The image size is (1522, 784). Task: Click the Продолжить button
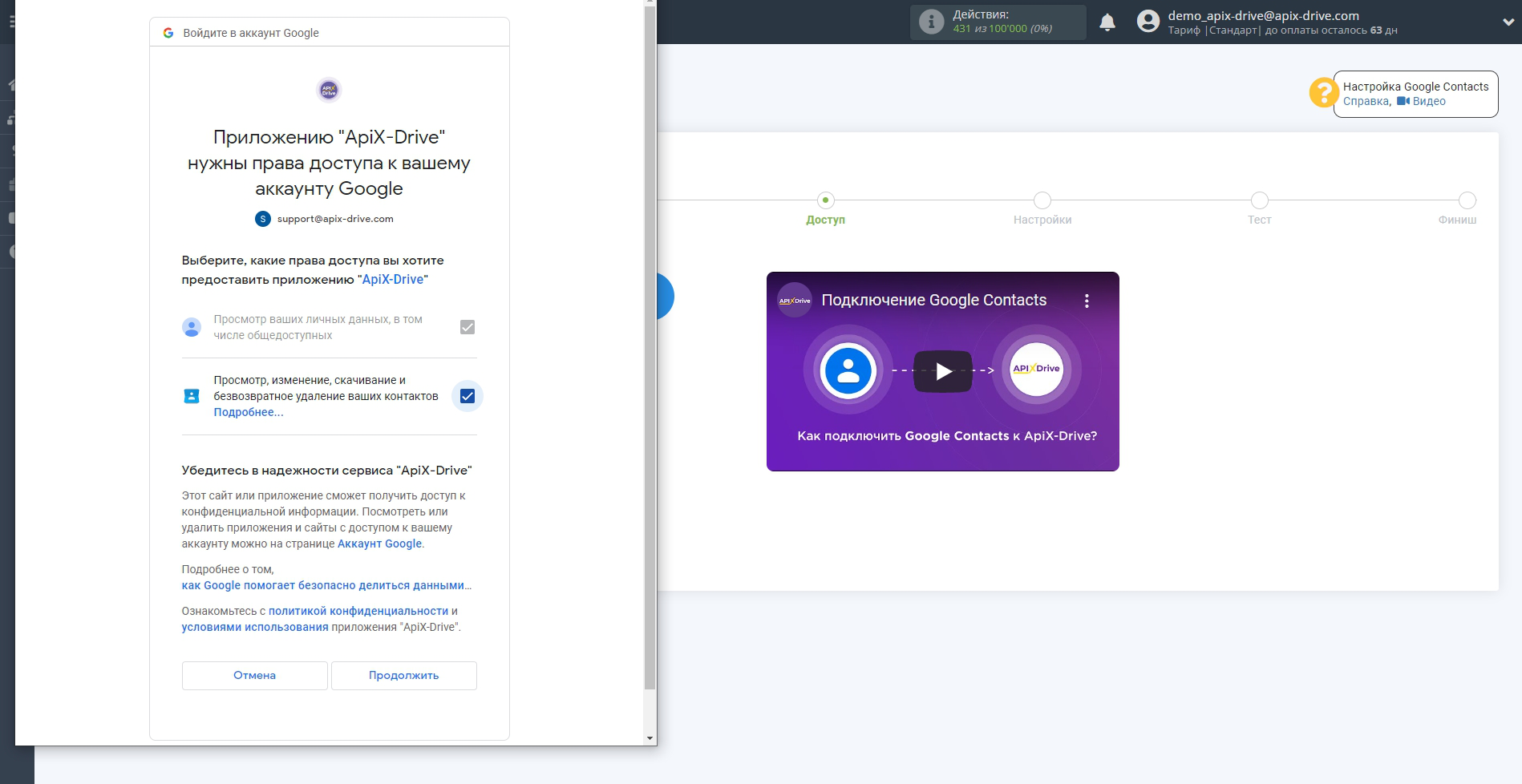404,676
